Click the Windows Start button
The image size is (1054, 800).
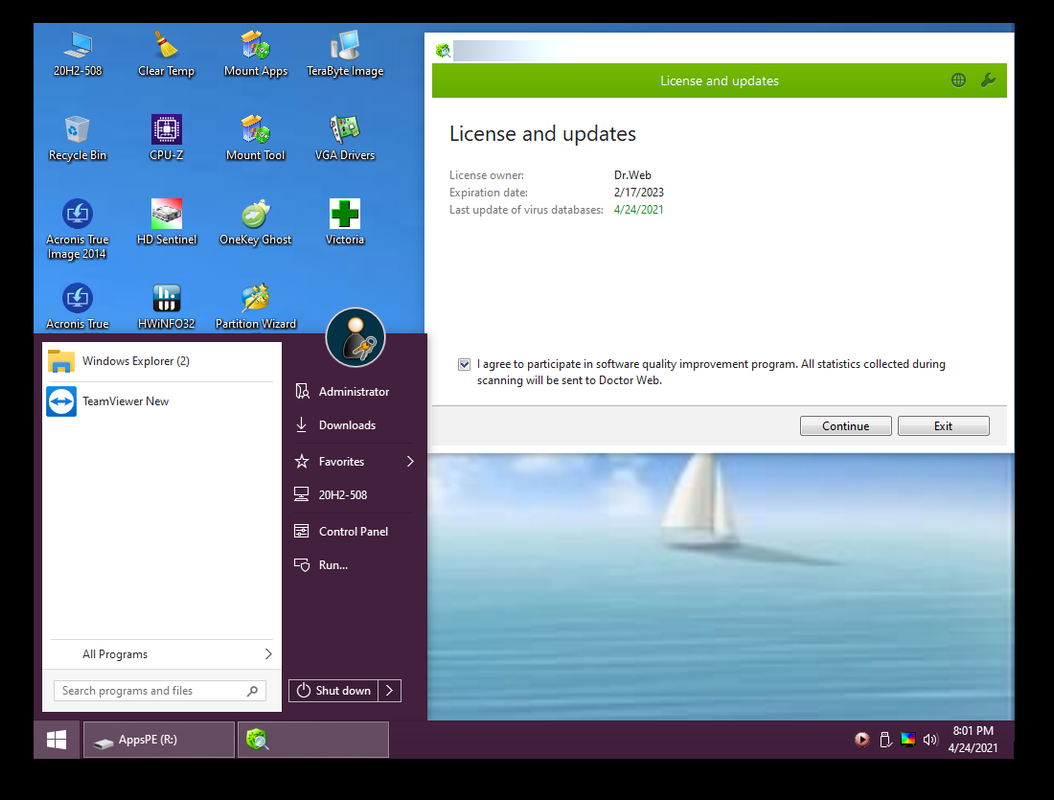tap(56, 739)
